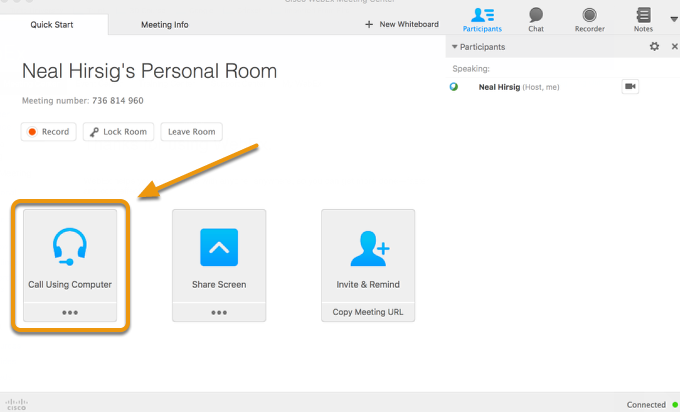Switch to the Meeting Info tab
This screenshot has height=412, width=680.
click(165, 25)
